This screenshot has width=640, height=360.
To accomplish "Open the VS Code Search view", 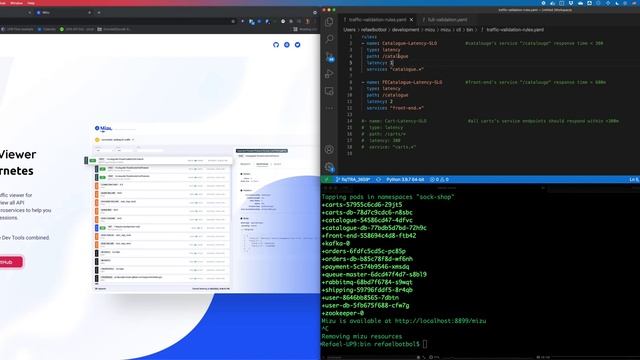I will pyautogui.click(x=329, y=39).
